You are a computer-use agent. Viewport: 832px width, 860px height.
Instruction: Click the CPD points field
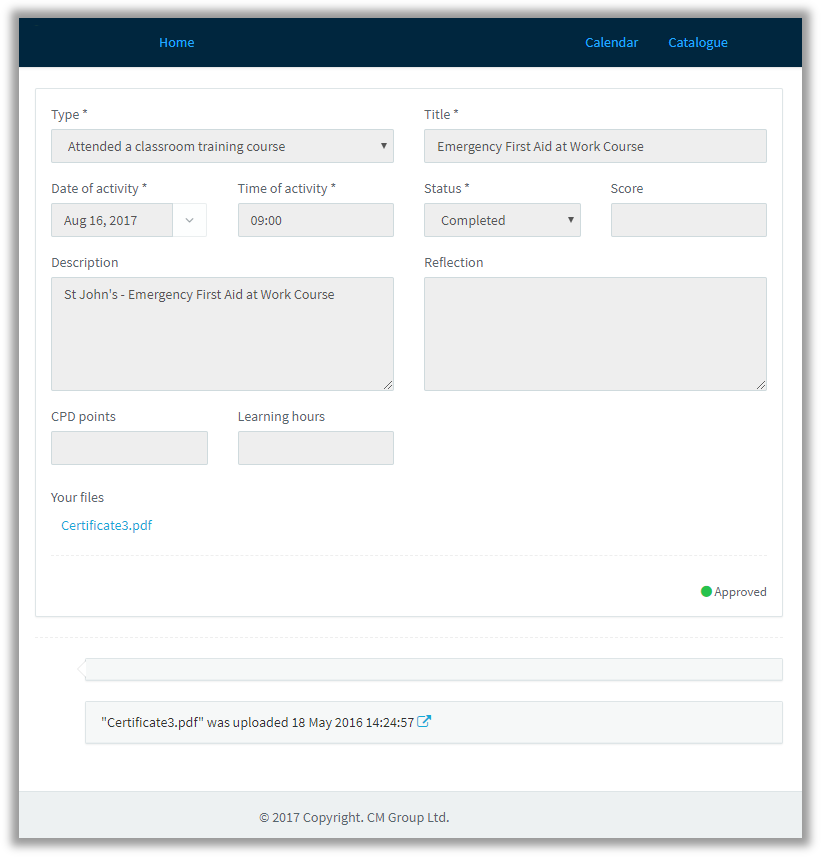[x=129, y=448]
